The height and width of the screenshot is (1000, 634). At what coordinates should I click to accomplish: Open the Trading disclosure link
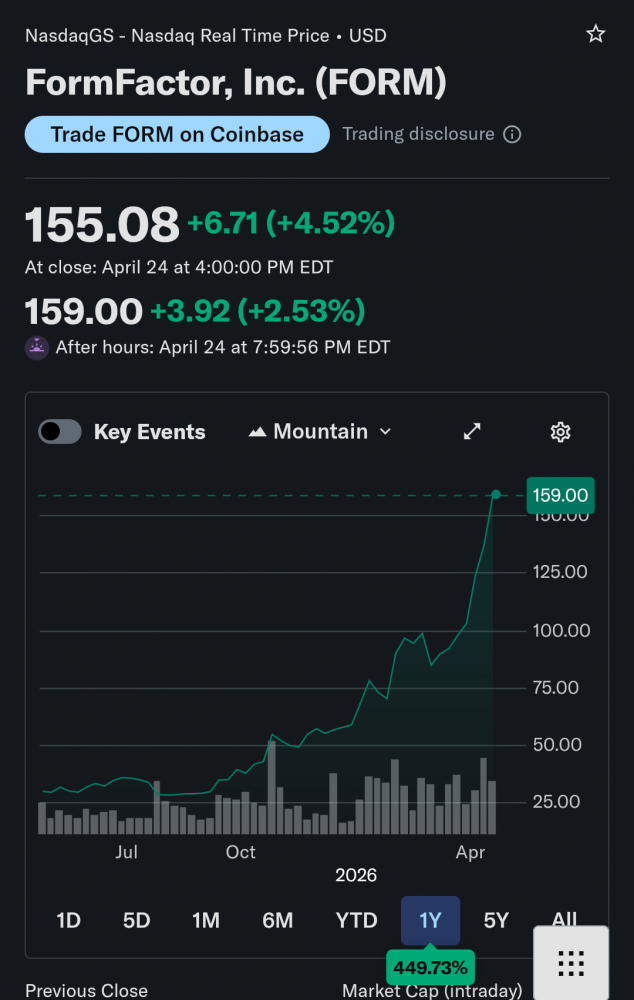pyautogui.click(x=418, y=134)
